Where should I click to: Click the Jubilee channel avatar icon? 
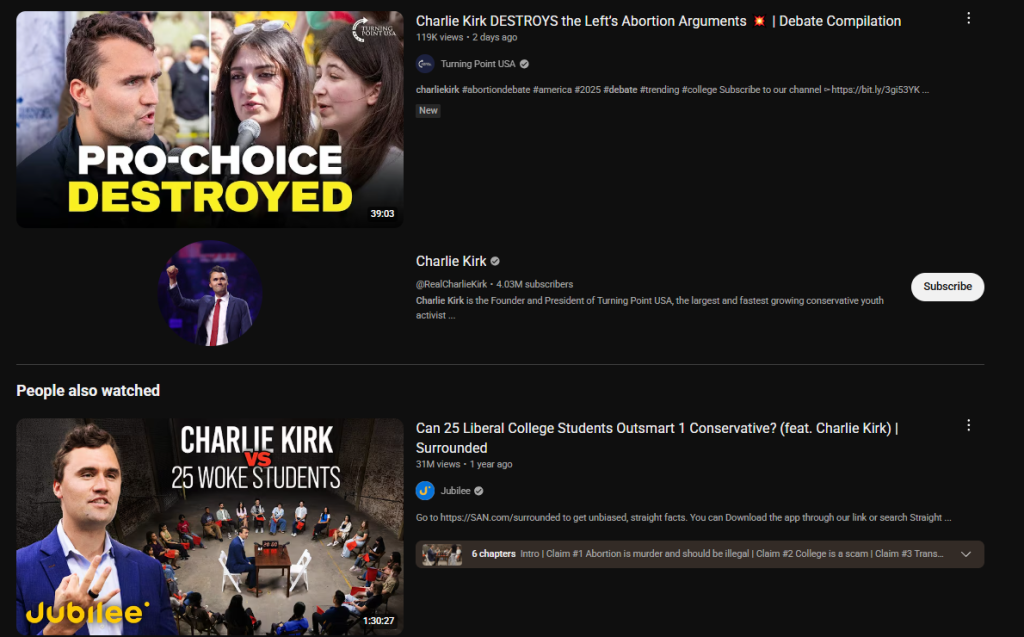pyautogui.click(x=425, y=491)
